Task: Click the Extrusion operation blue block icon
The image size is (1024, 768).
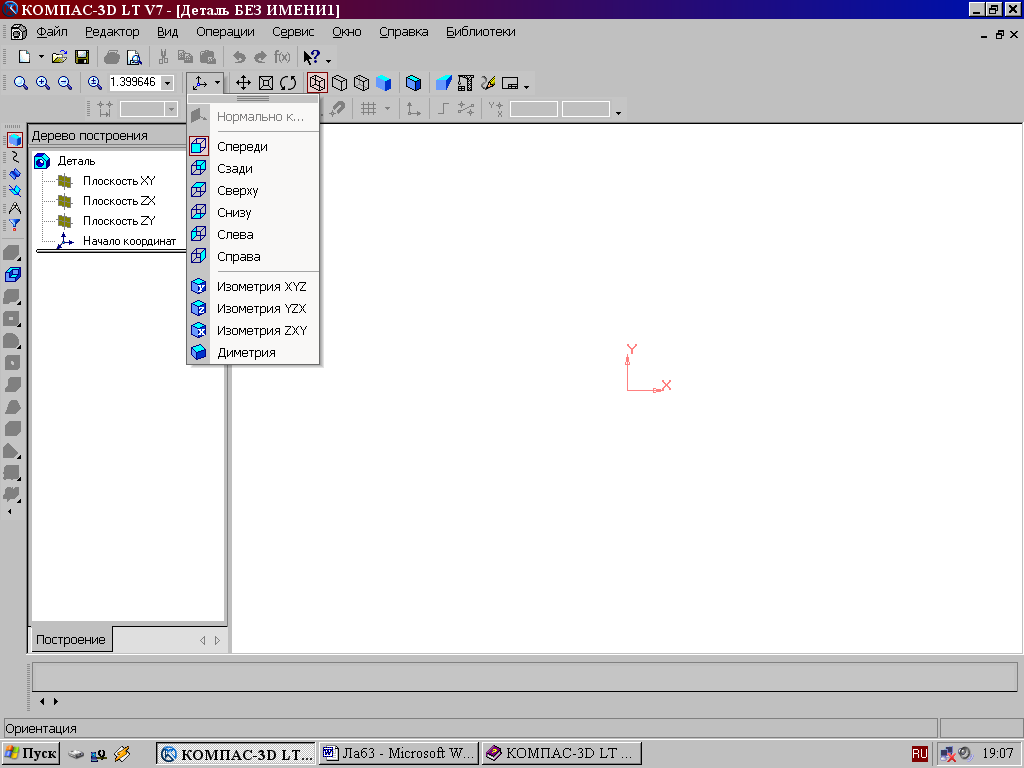Action: 443,83
